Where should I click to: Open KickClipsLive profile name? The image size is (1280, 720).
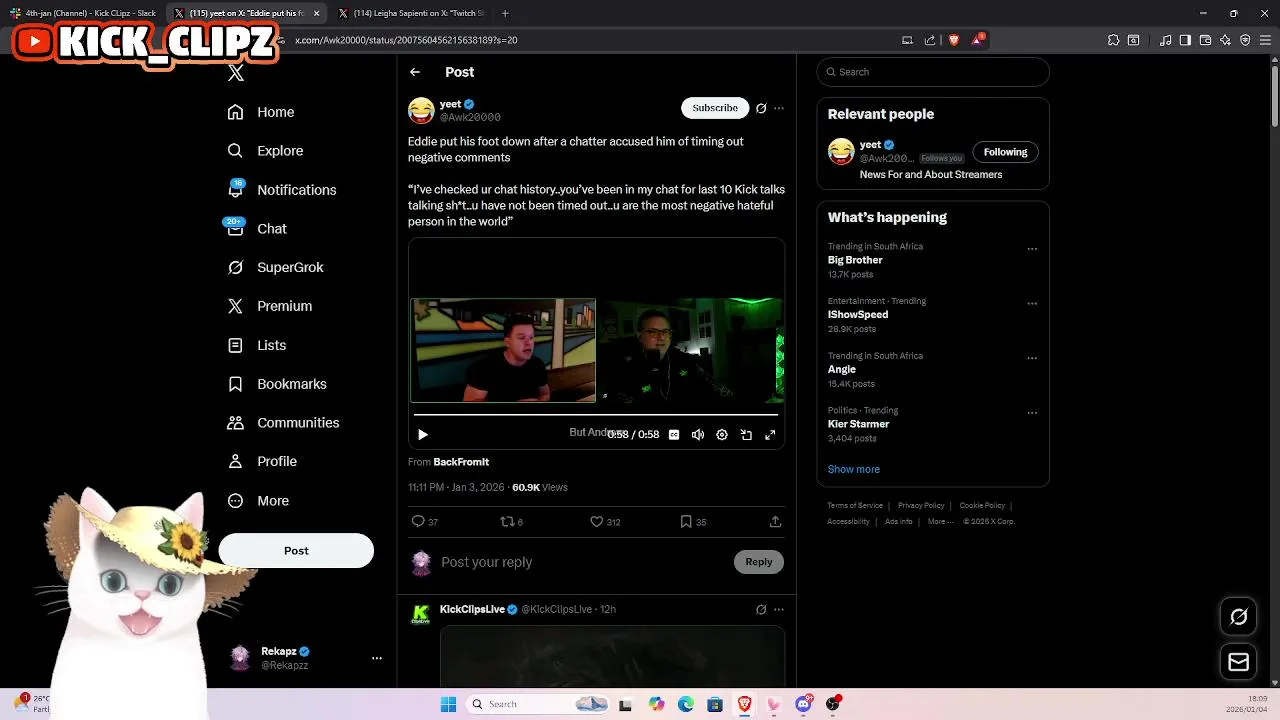tap(472, 609)
